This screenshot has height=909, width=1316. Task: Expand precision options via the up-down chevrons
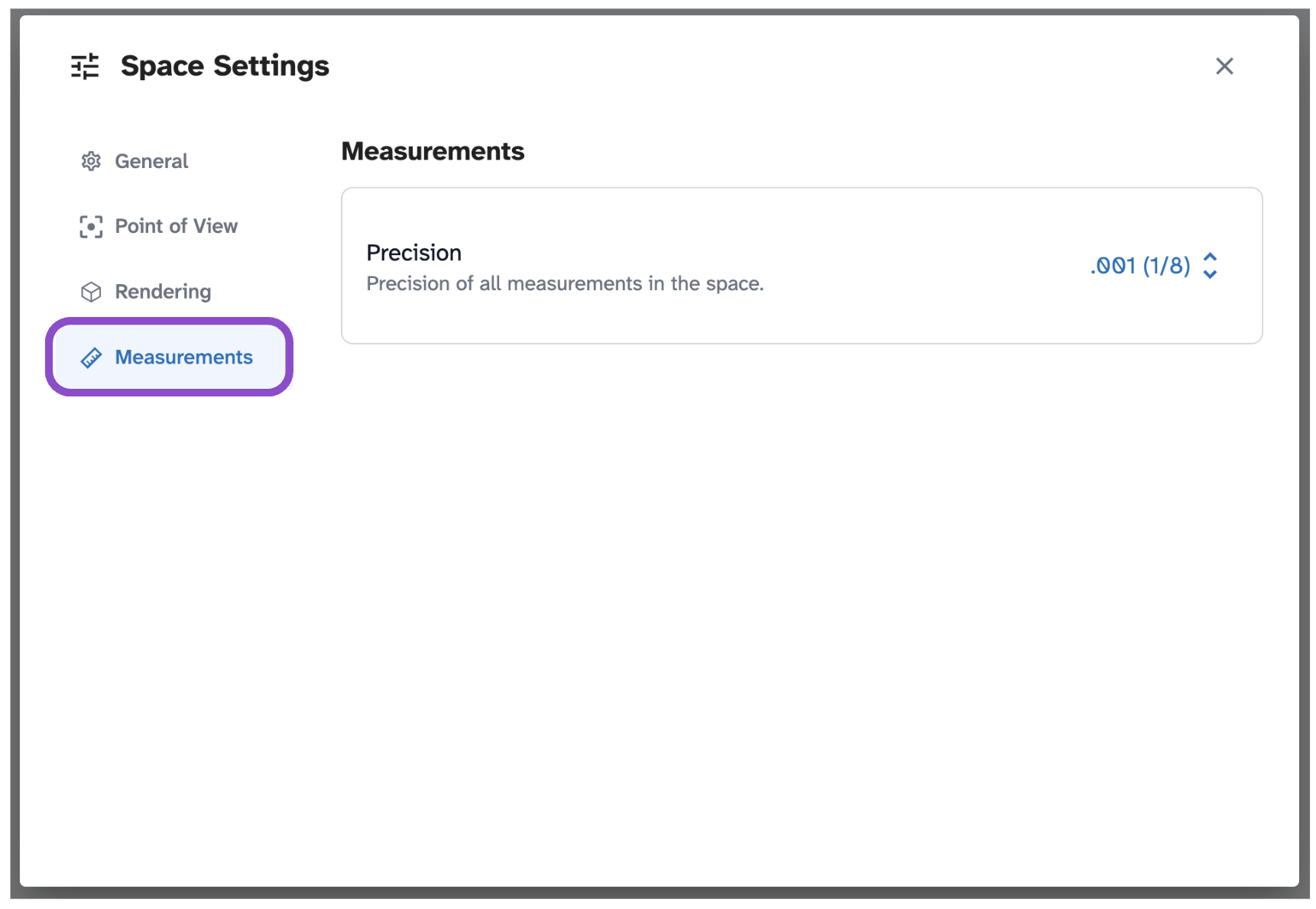(1210, 266)
